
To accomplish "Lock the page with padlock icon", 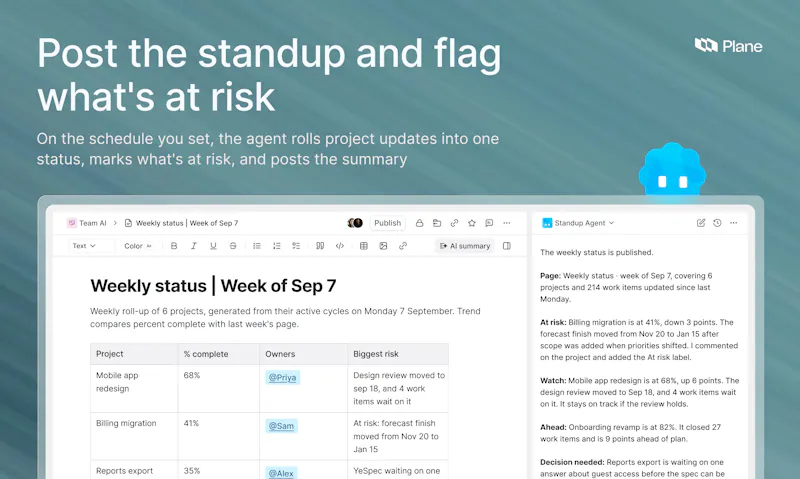I will (x=419, y=223).
